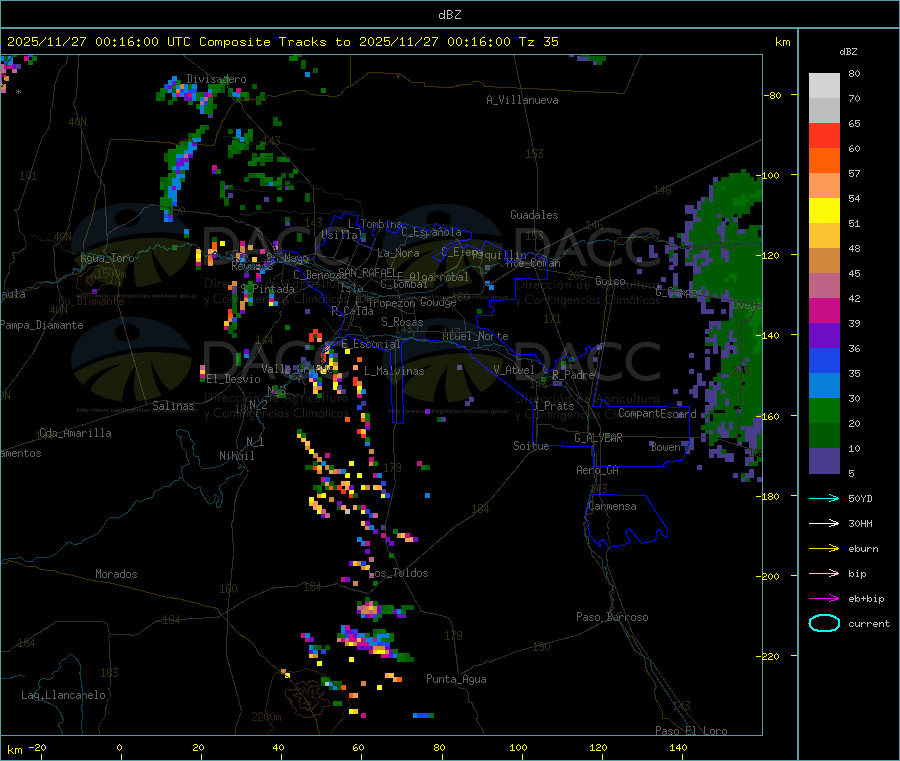
Task: Click the 'Morados' map label
Action: (x=116, y=574)
